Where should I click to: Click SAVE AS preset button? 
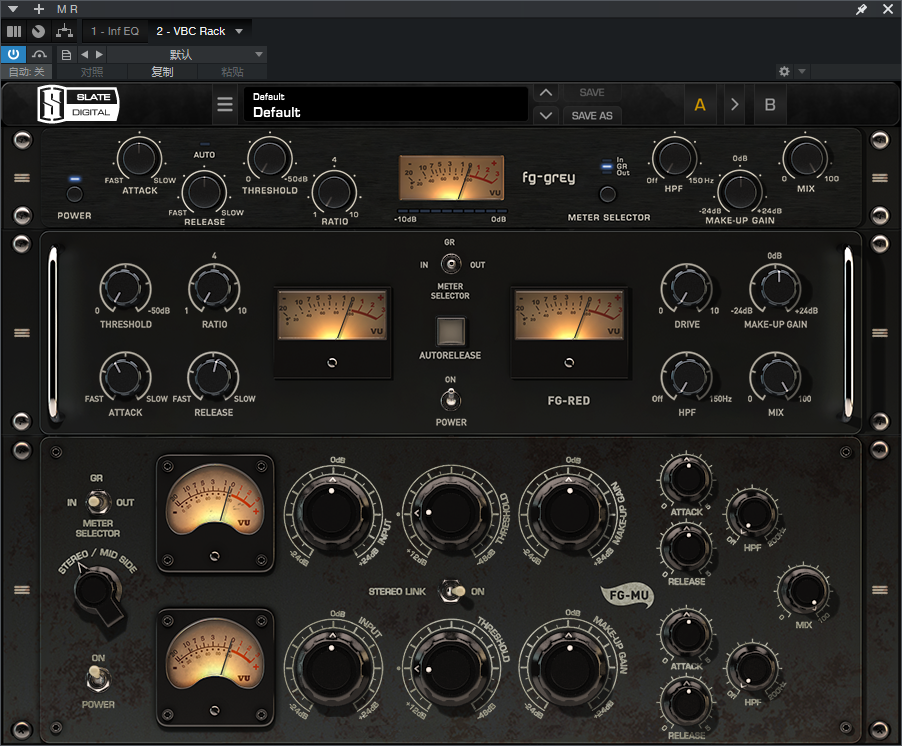tap(591, 116)
